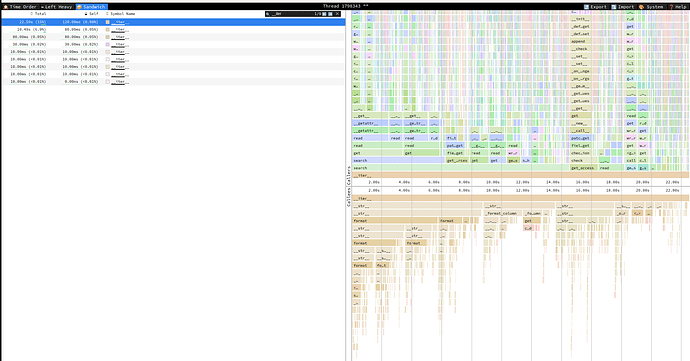The image size is (690, 361).
Task: Click the __iter__ bar in Callees chart
Action: coord(521,199)
